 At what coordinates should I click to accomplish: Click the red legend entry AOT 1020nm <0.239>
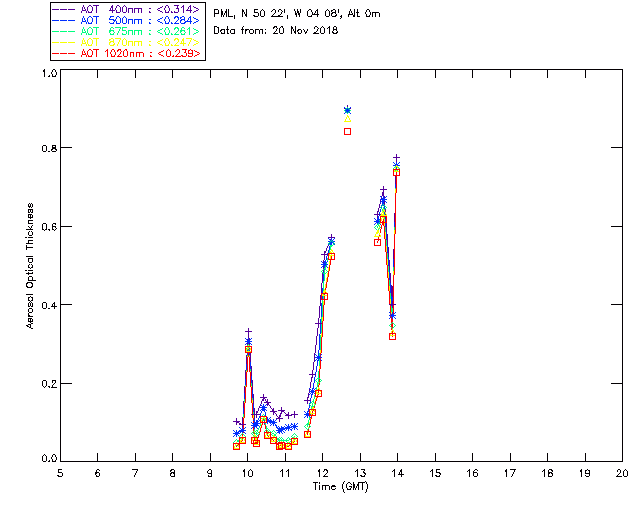[126, 53]
